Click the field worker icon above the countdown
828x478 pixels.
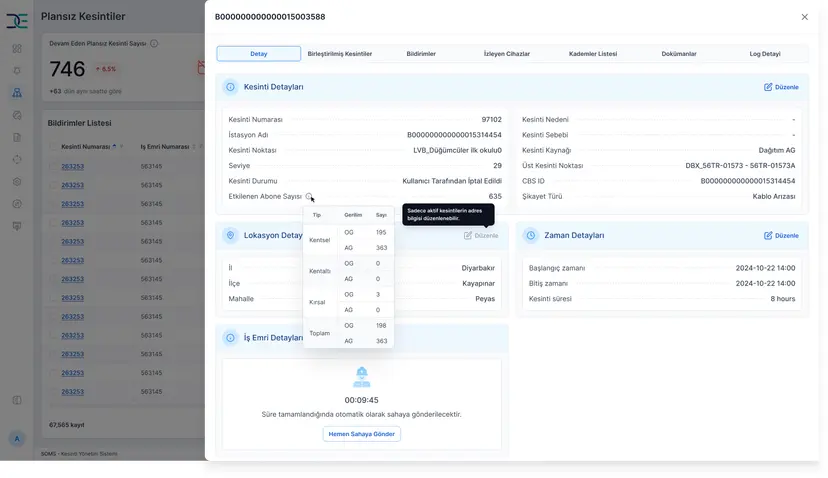click(362, 377)
